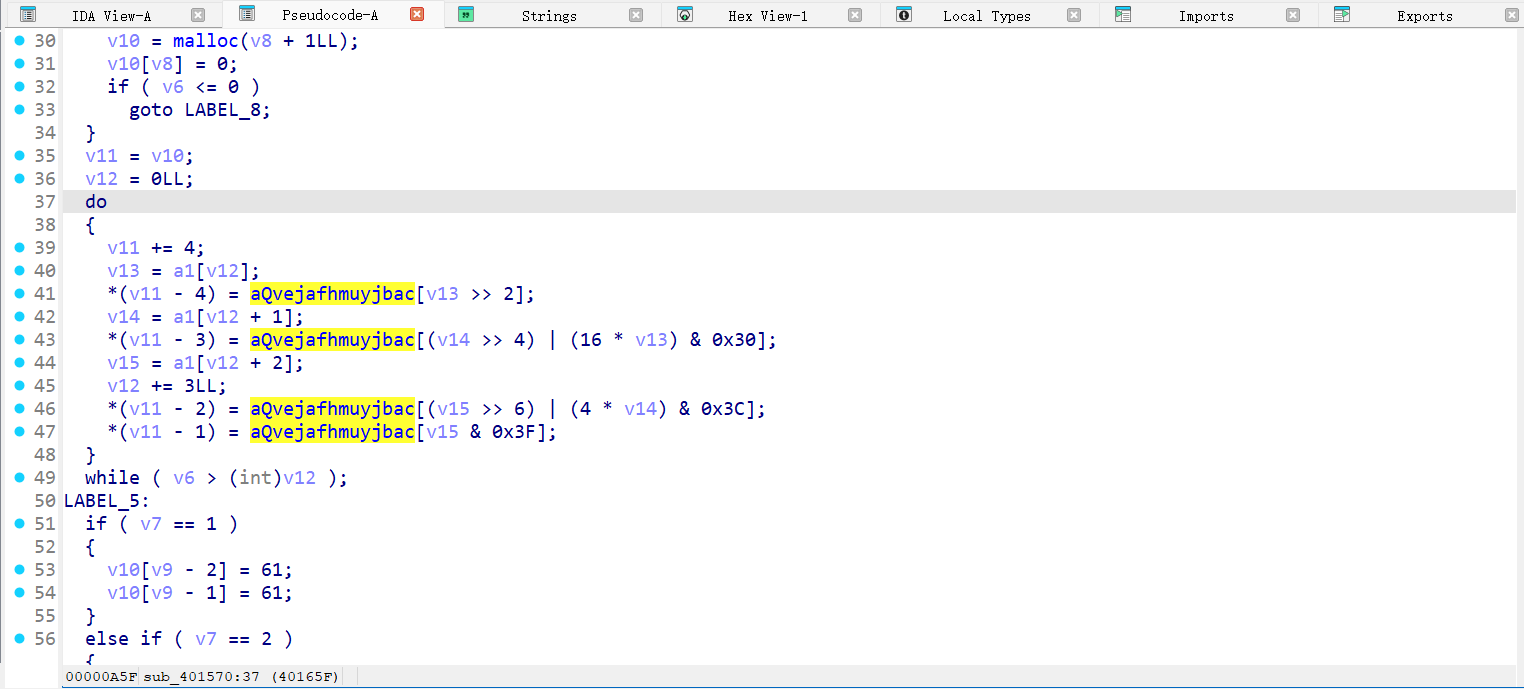Switch to the Strings tab
The height and width of the screenshot is (689, 1524).
(x=549, y=16)
